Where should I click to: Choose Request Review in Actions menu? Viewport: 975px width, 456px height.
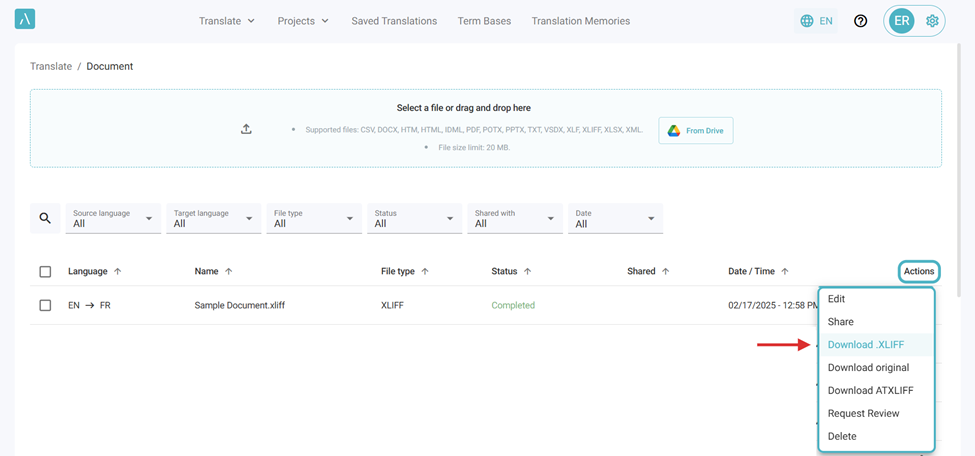click(x=863, y=413)
